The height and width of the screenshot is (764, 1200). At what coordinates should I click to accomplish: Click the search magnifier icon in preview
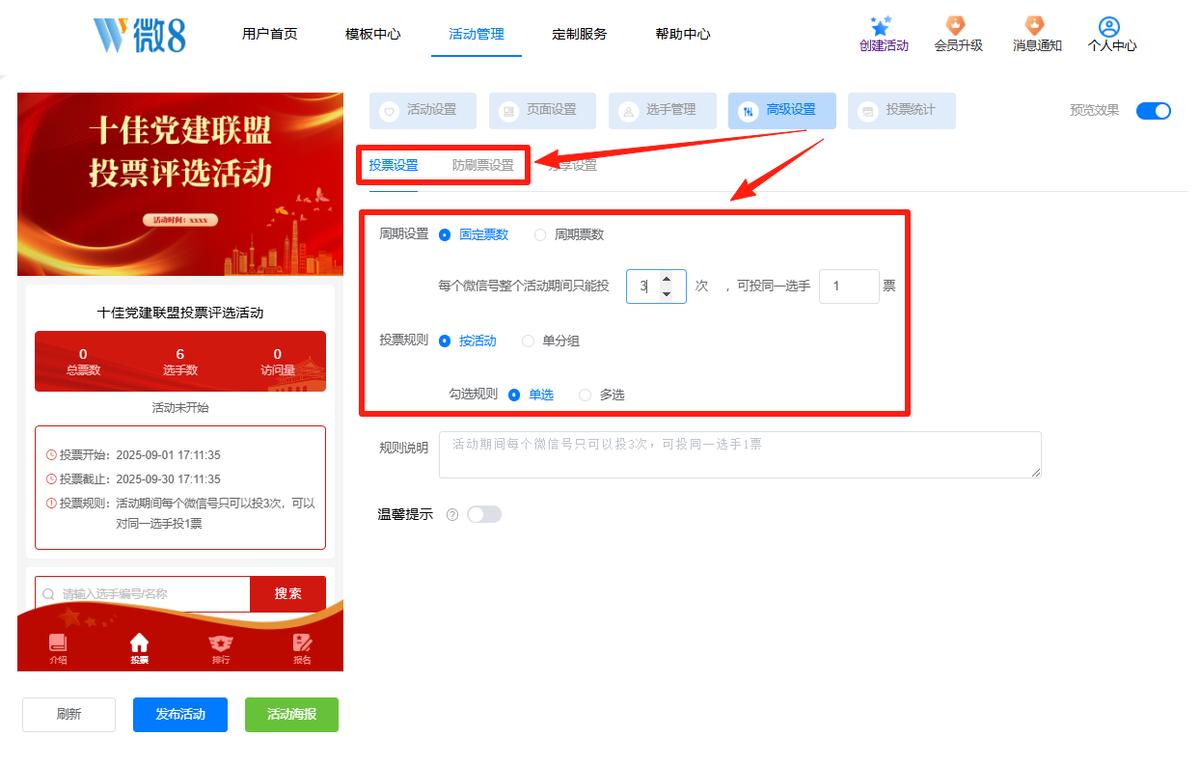pyautogui.click(x=48, y=594)
